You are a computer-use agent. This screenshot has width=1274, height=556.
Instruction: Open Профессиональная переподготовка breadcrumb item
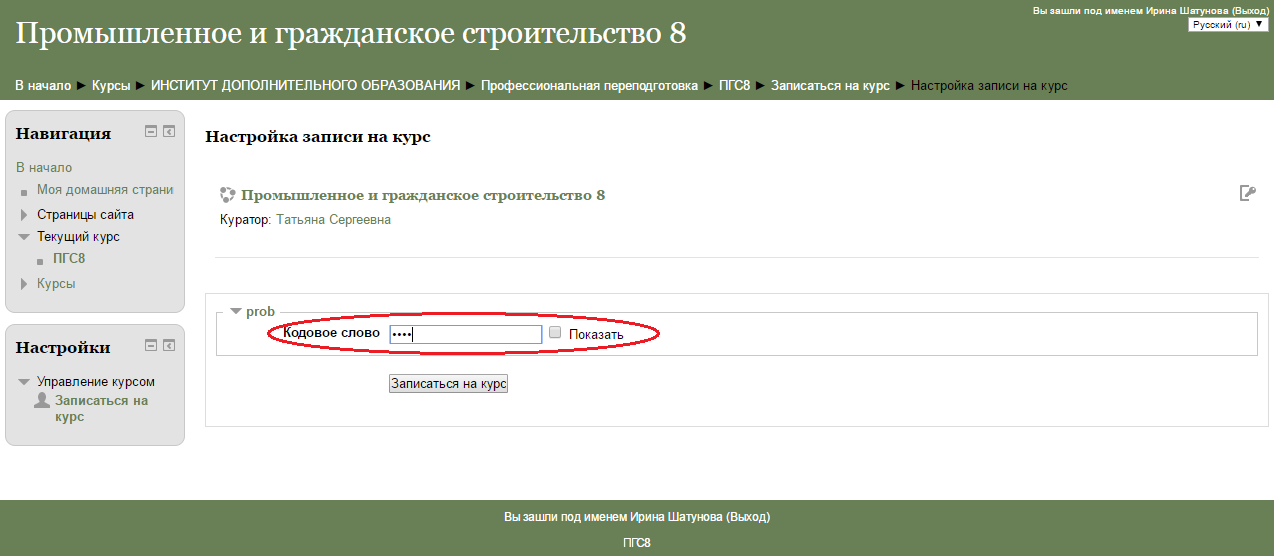pyautogui.click(x=589, y=86)
